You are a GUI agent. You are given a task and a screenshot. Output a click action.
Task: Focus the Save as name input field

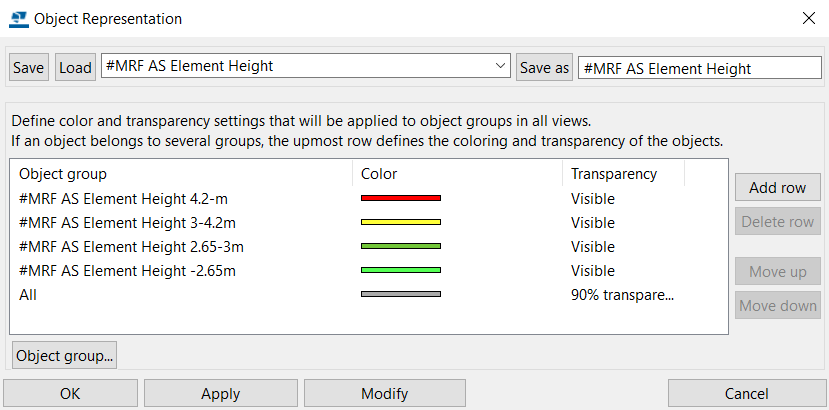click(699, 68)
